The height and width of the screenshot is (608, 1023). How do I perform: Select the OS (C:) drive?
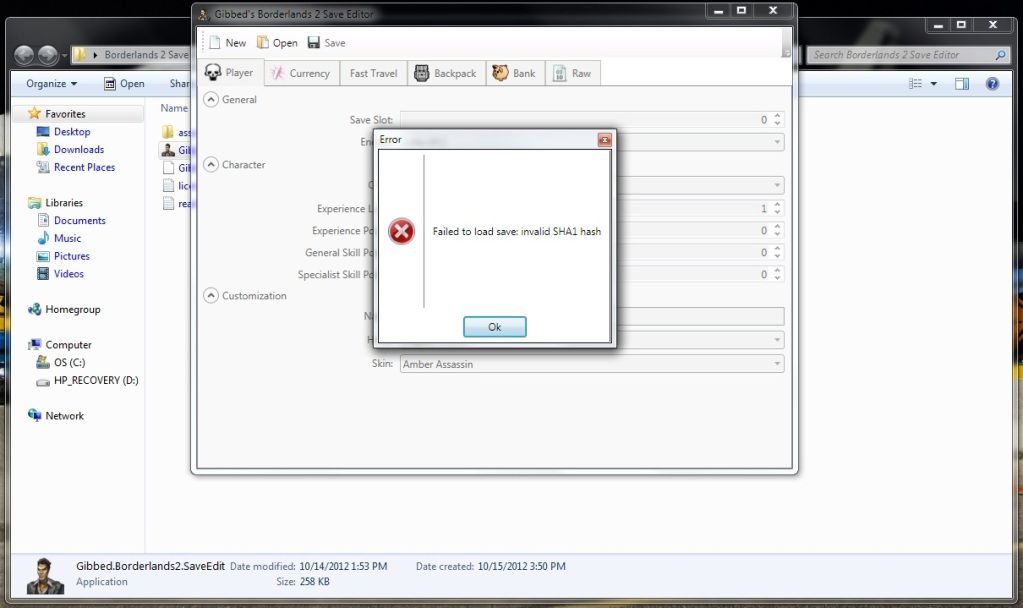tap(69, 362)
